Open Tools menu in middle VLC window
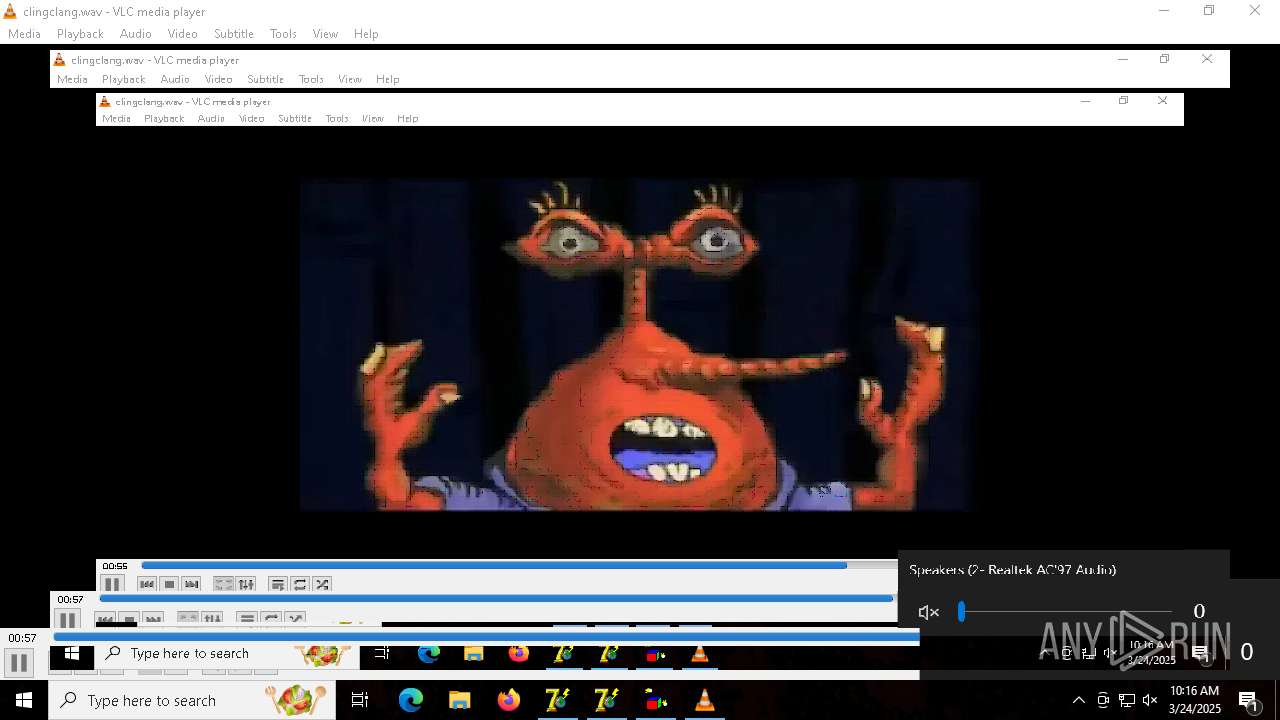 [311, 79]
